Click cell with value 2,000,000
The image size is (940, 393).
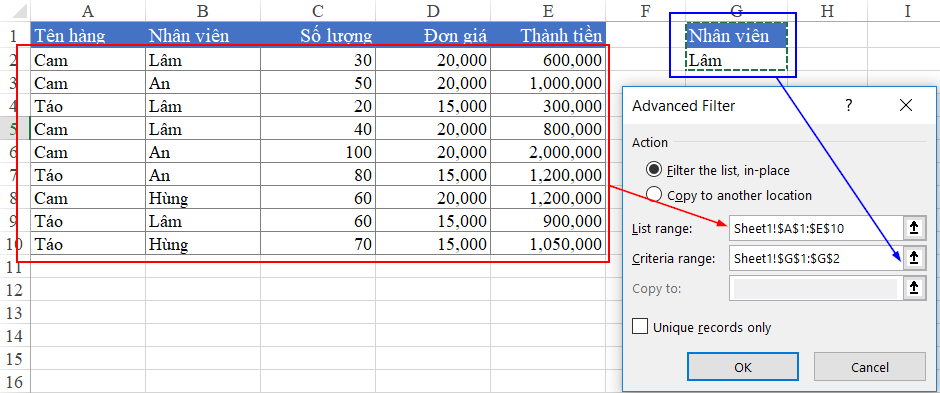point(548,152)
